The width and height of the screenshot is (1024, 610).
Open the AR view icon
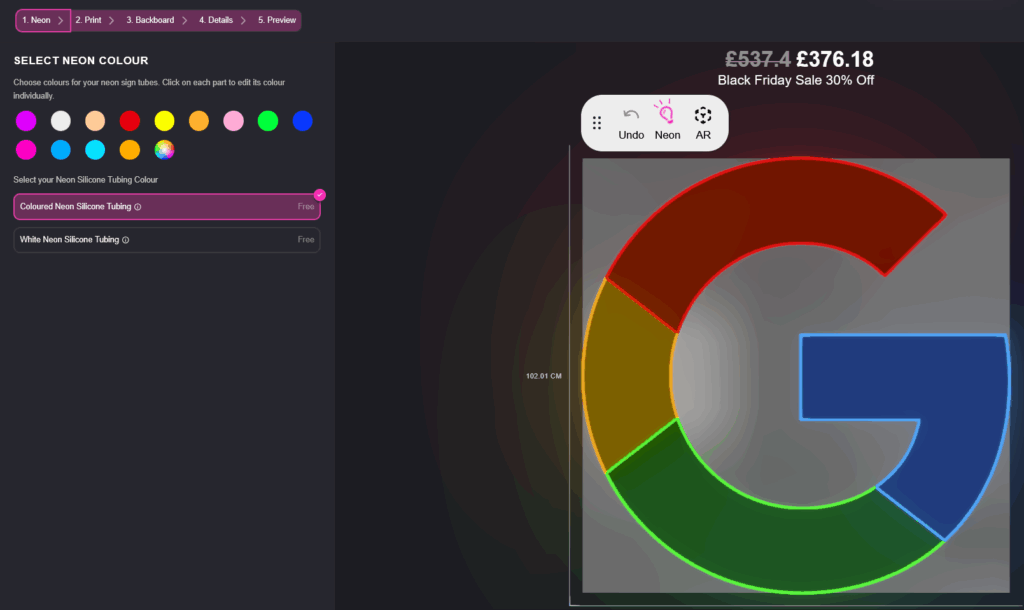[703, 115]
